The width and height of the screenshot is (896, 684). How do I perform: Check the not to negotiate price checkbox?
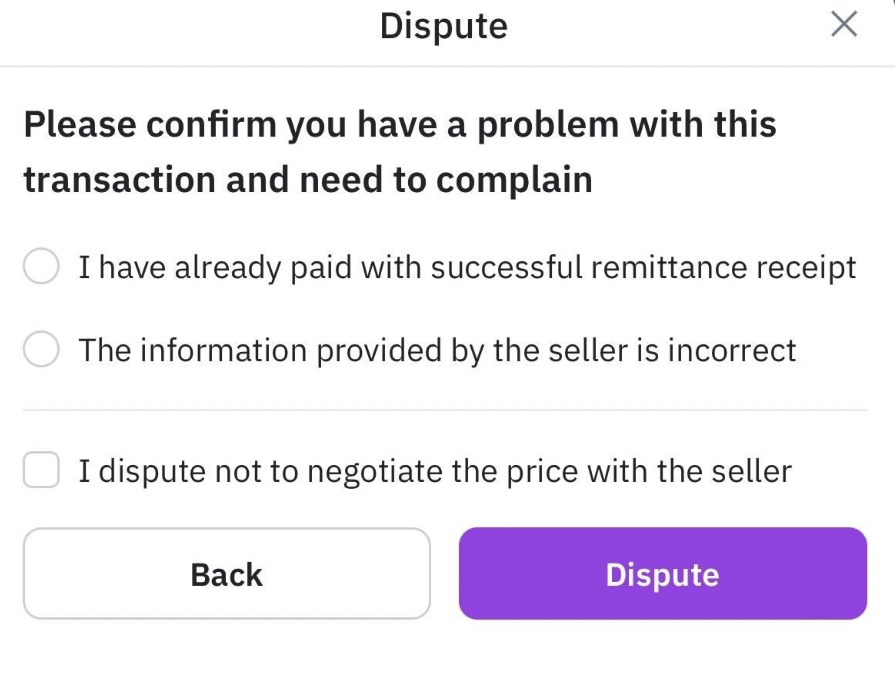coord(41,471)
